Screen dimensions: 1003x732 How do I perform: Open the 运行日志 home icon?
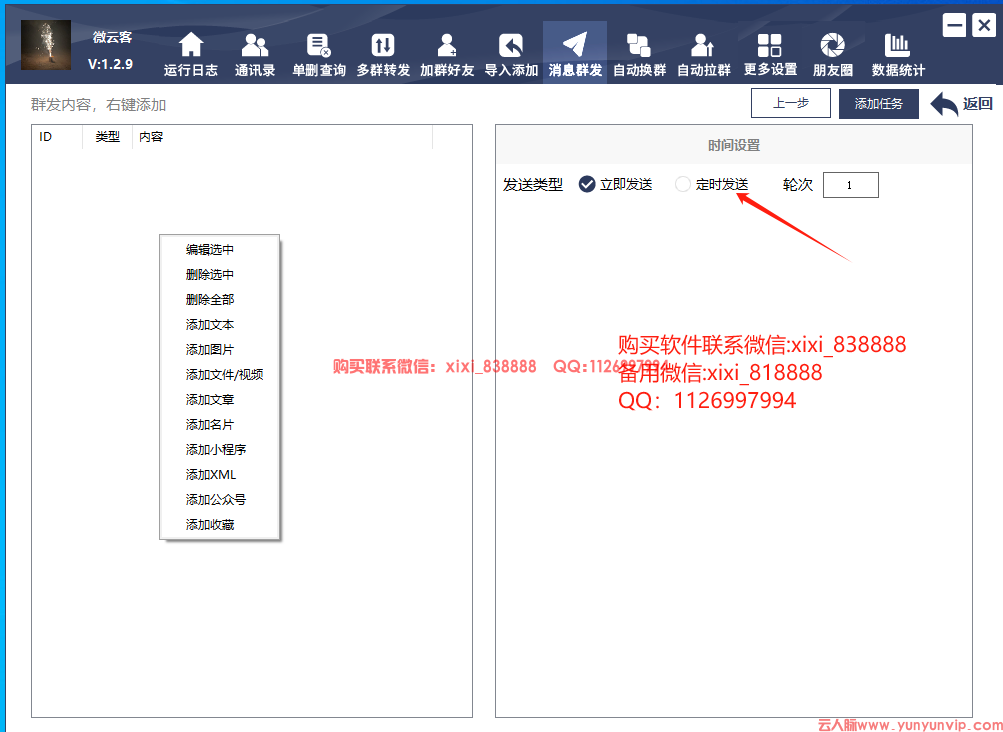click(x=191, y=45)
